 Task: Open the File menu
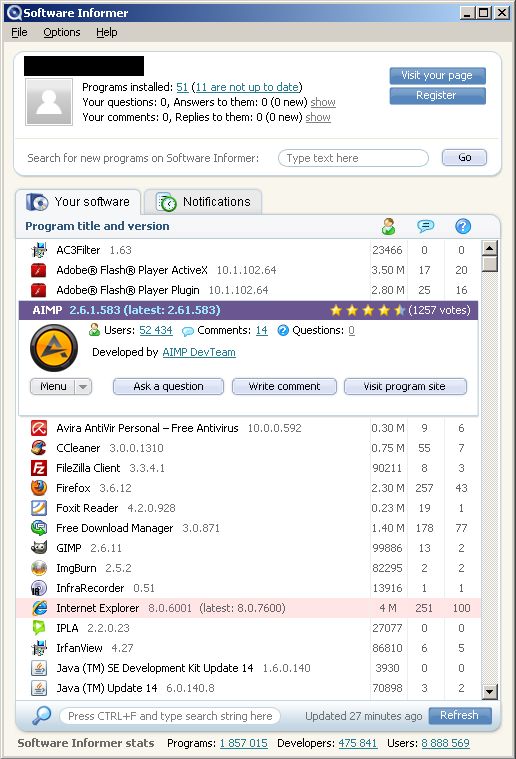click(x=19, y=32)
